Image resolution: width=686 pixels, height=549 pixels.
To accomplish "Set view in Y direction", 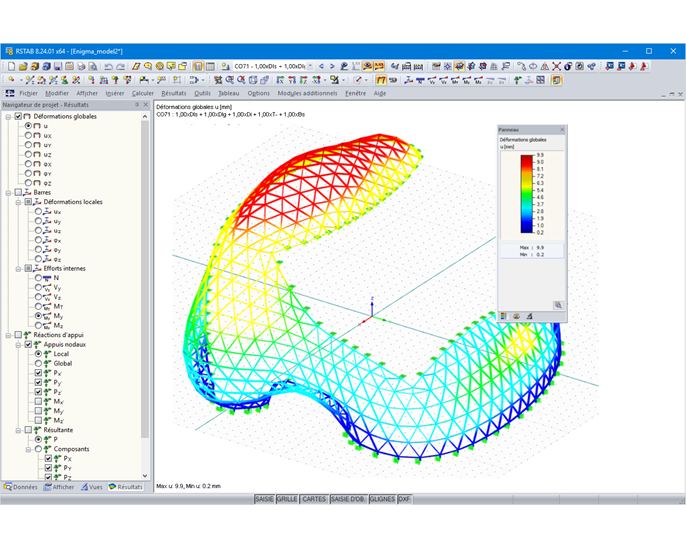I will click(x=292, y=80).
